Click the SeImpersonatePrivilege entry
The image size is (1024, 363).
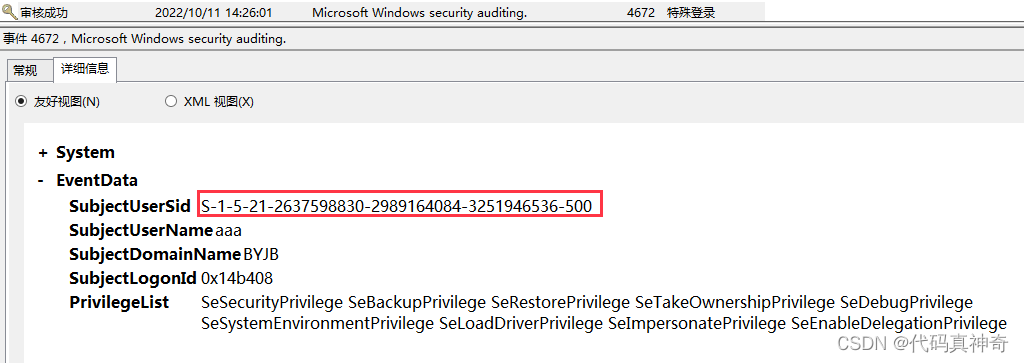click(x=697, y=323)
